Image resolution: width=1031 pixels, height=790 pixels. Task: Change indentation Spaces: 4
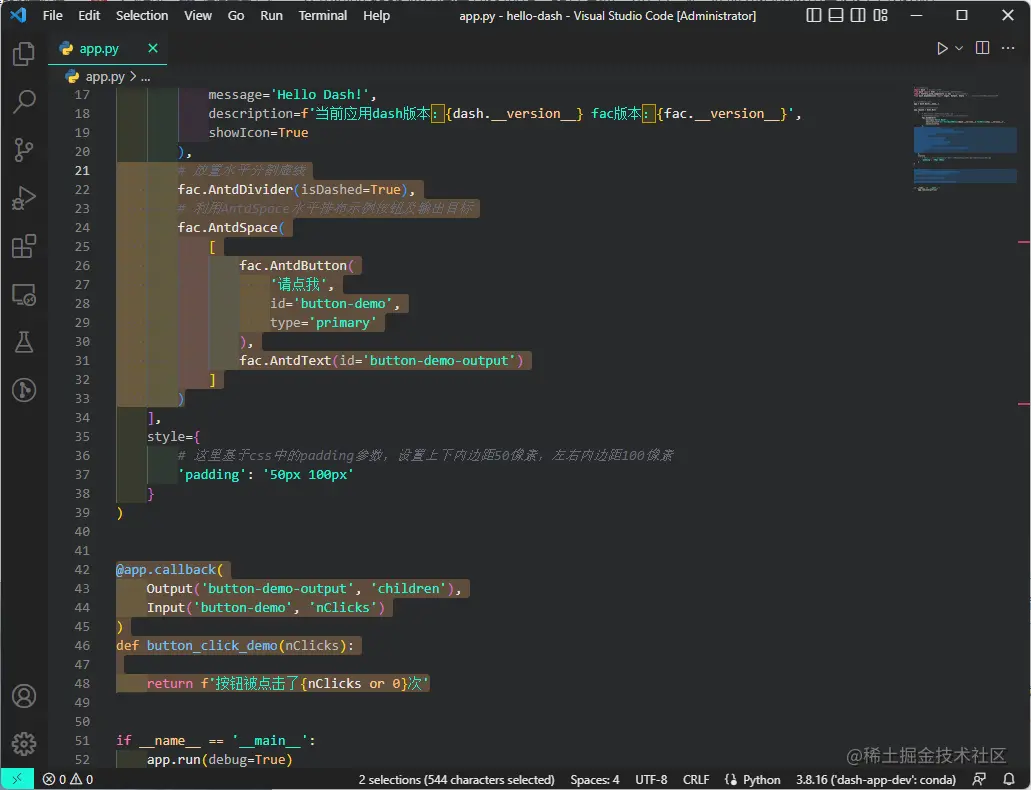click(x=594, y=779)
